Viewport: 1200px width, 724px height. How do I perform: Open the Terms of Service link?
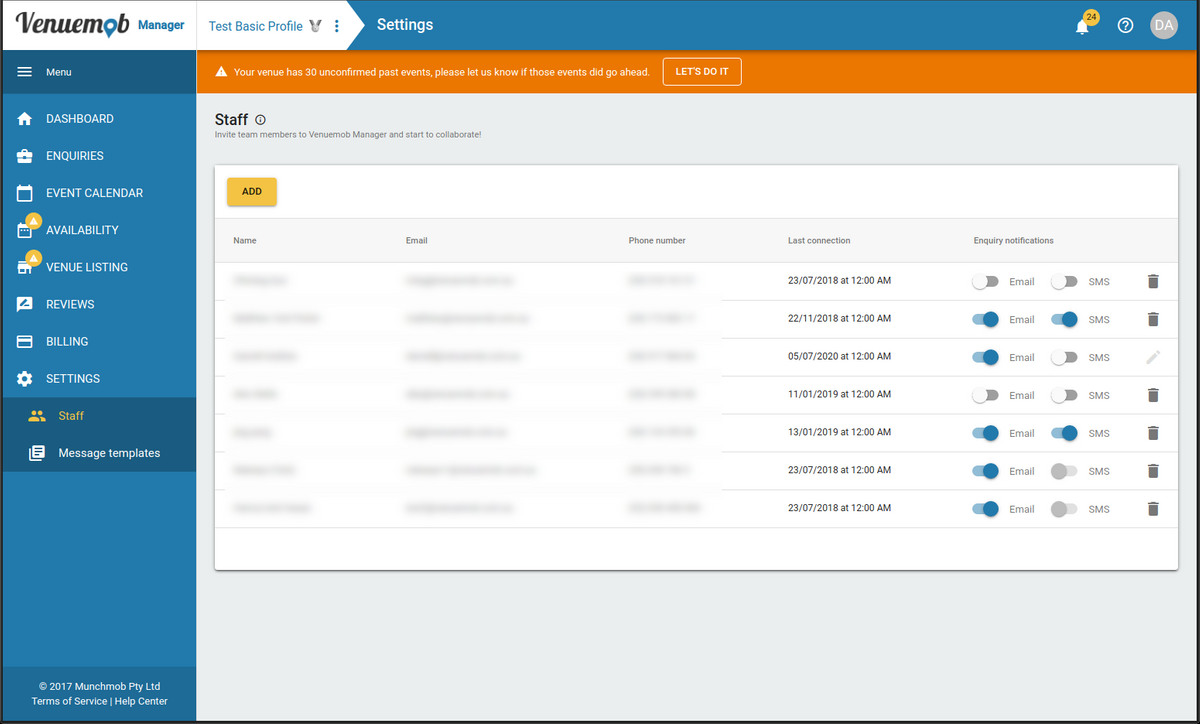click(69, 701)
